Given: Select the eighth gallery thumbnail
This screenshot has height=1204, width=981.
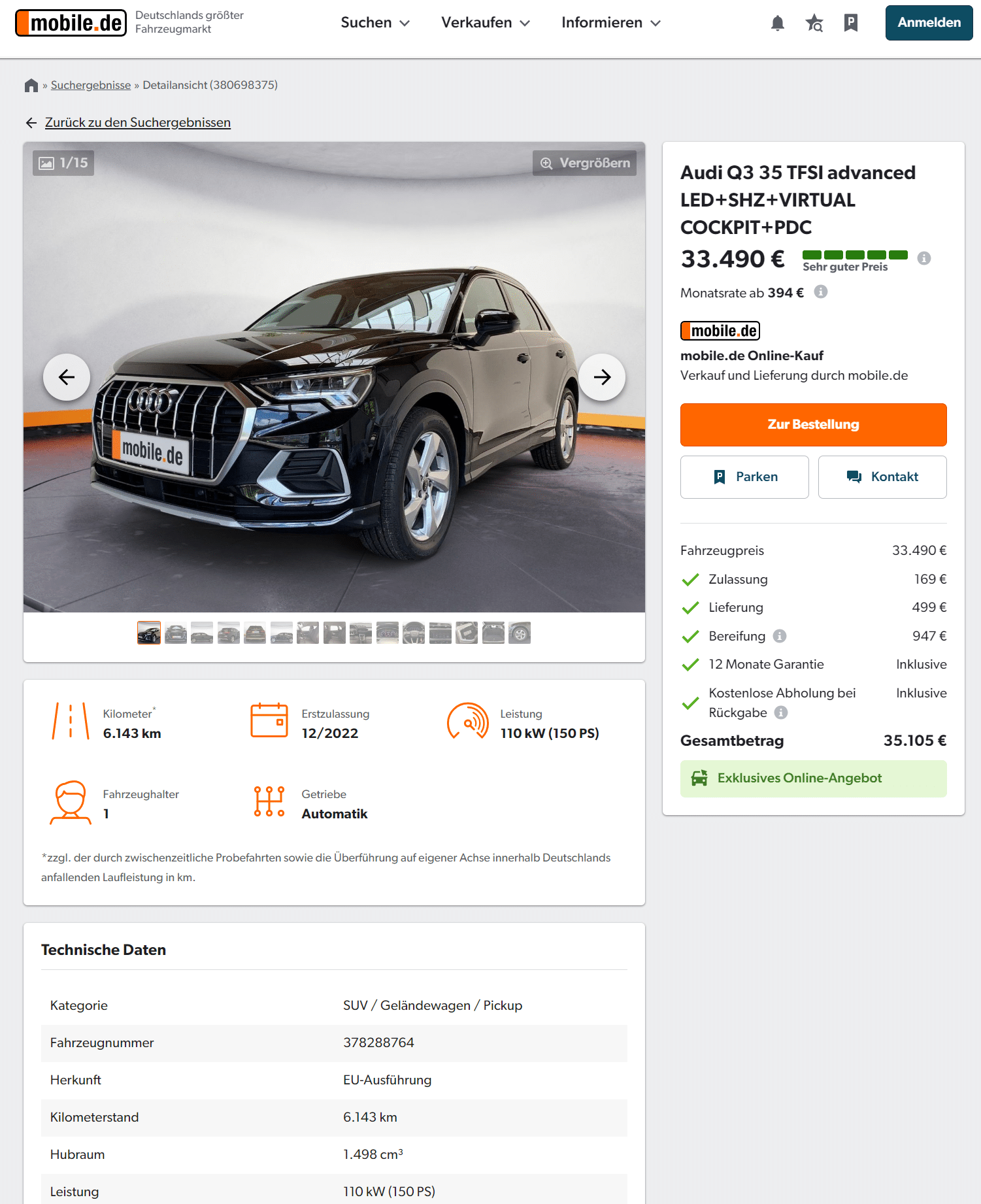Looking at the screenshot, I should coord(335,633).
